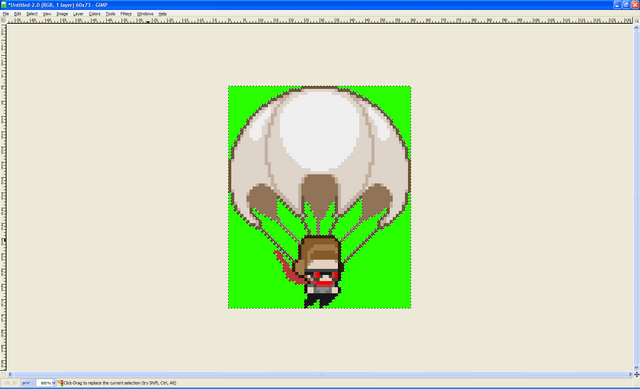This screenshot has height=389, width=640.
Task: Open the Filters menu
Action: (x=126, y=14)
